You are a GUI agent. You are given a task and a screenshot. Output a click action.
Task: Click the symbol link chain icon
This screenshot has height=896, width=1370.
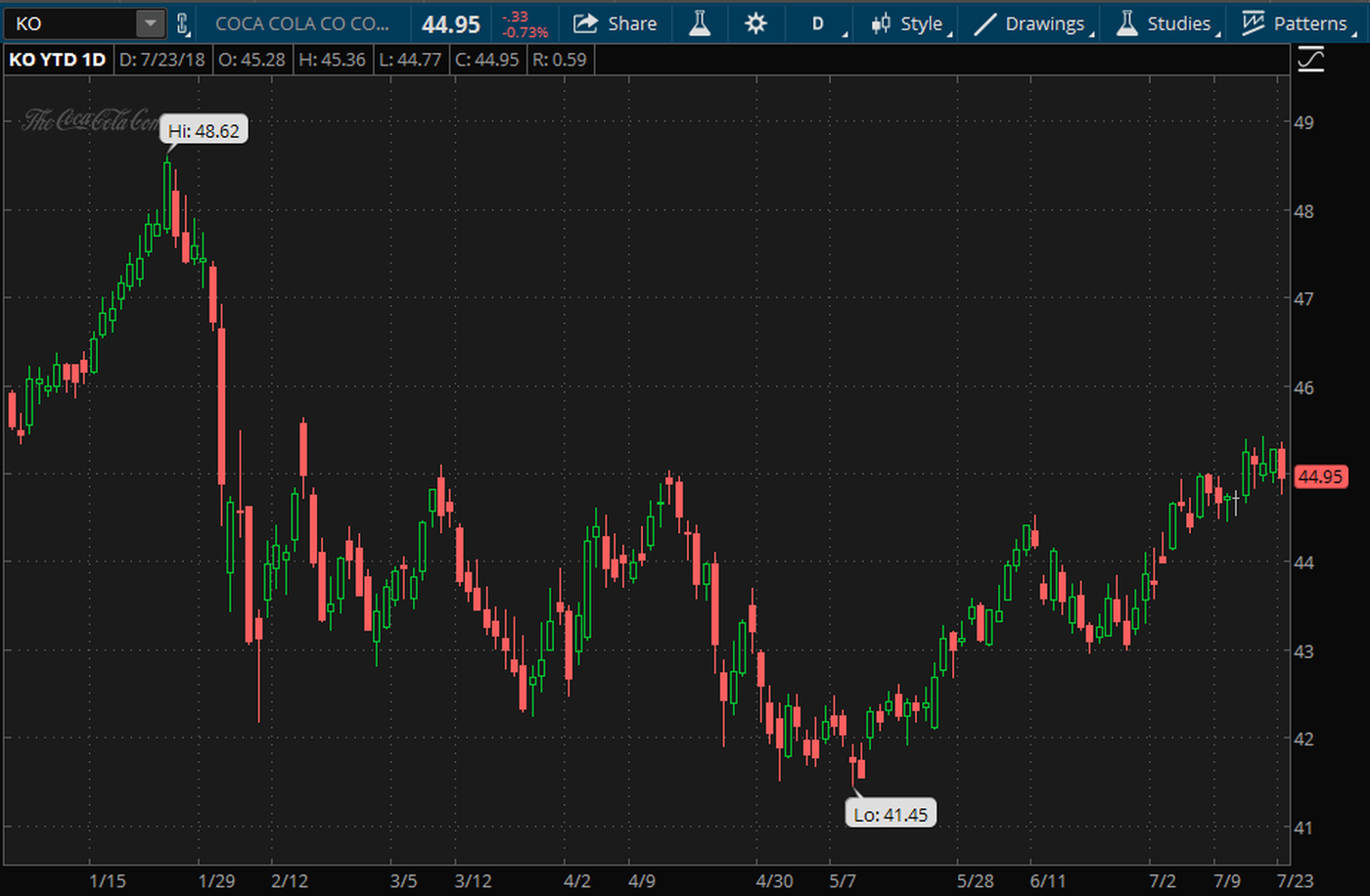coord(182,23)
